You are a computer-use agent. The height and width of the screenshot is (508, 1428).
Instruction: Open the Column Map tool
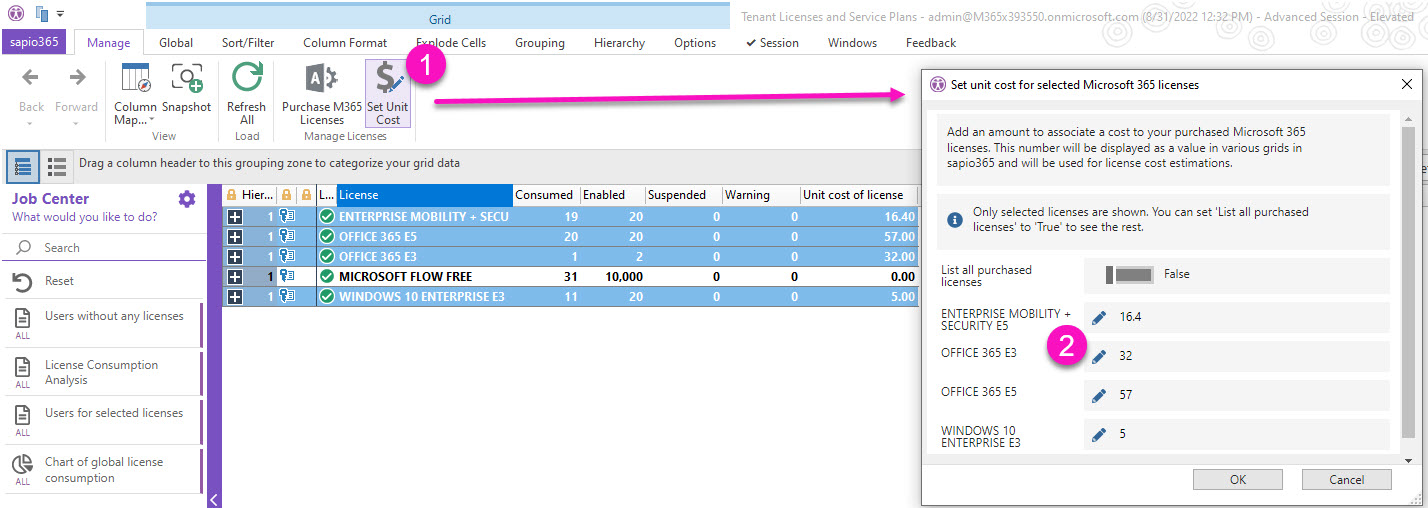[x=135, y=94]
